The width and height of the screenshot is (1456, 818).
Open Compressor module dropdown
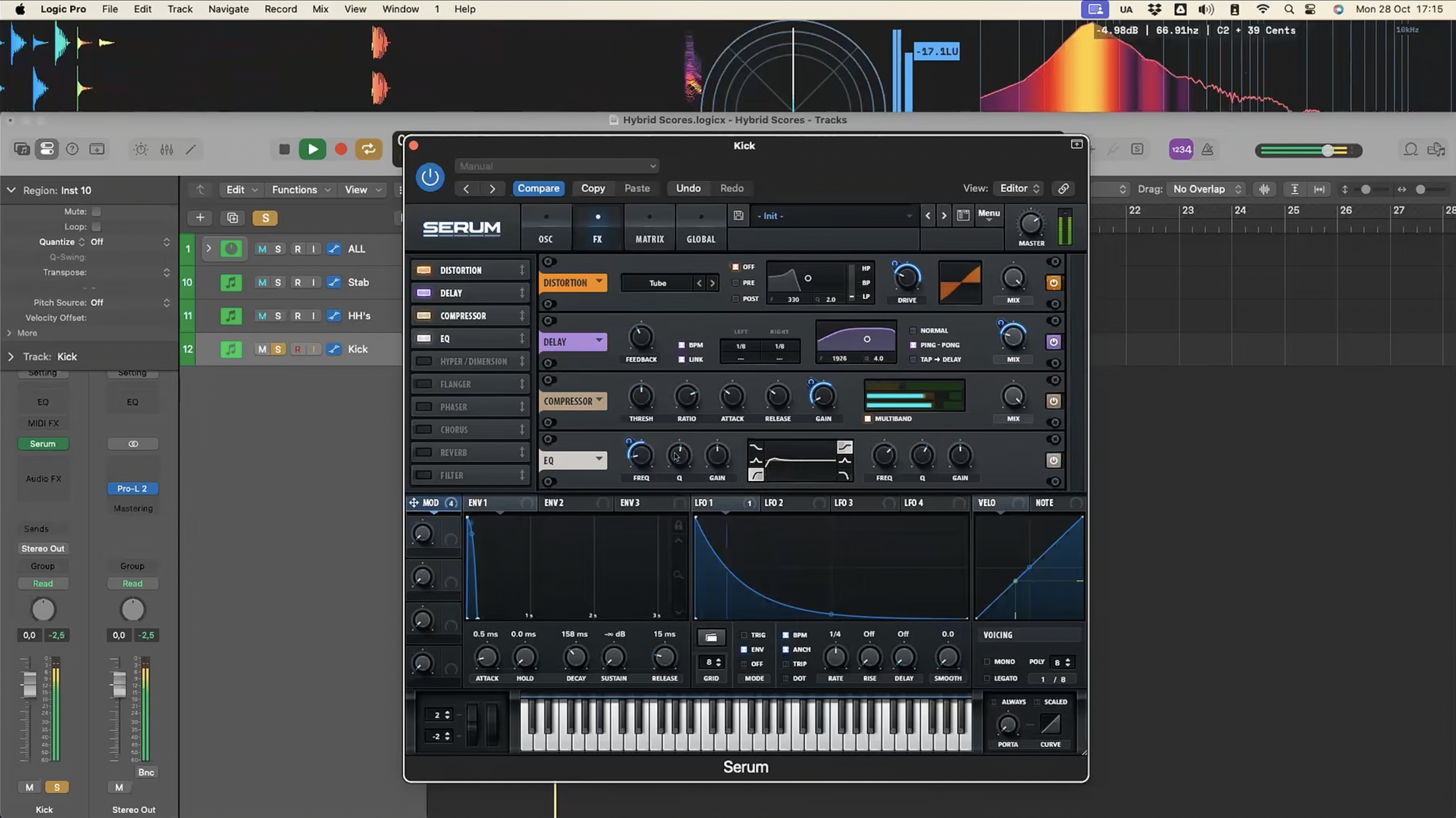pyautogui.click(x=572, y=401)
